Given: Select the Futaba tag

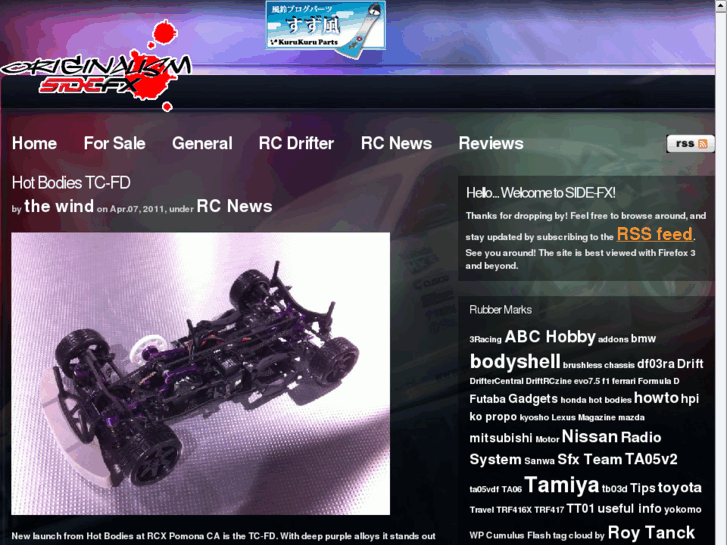Looking at the screenshot, I should (487, 399).
